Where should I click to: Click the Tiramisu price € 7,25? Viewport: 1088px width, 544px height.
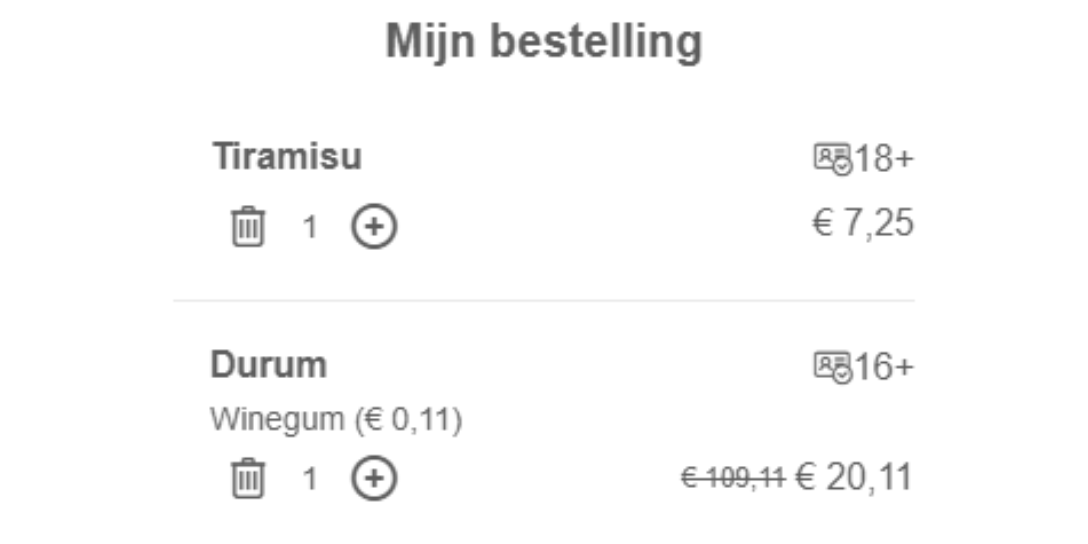point(862,224)
